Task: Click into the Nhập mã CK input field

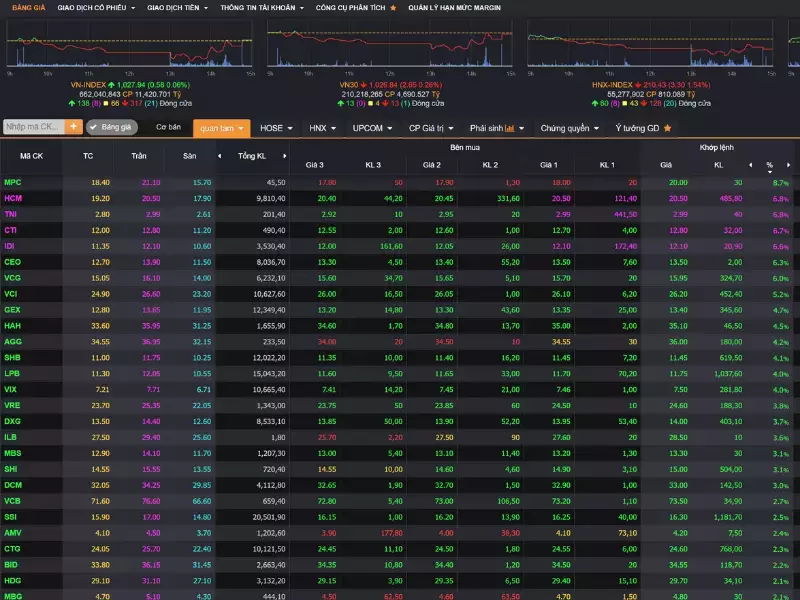Action: [34, 127]
